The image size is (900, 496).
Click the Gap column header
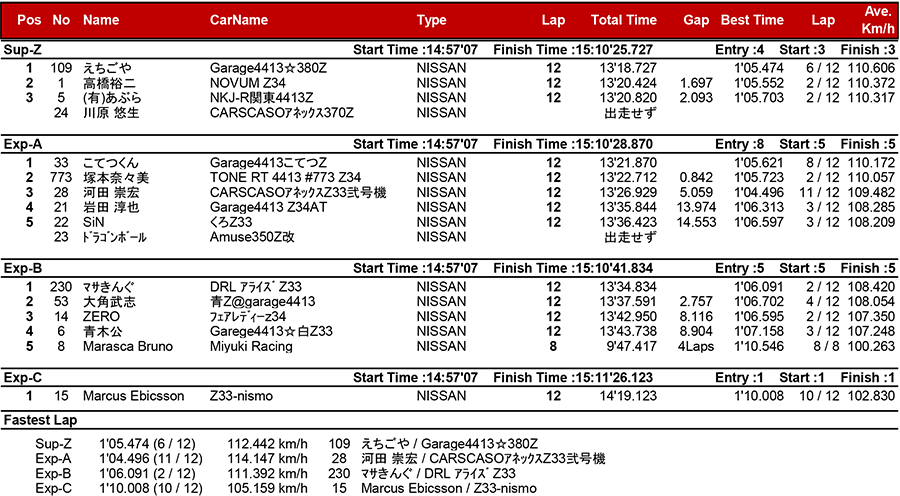click(x=696, y=20)
